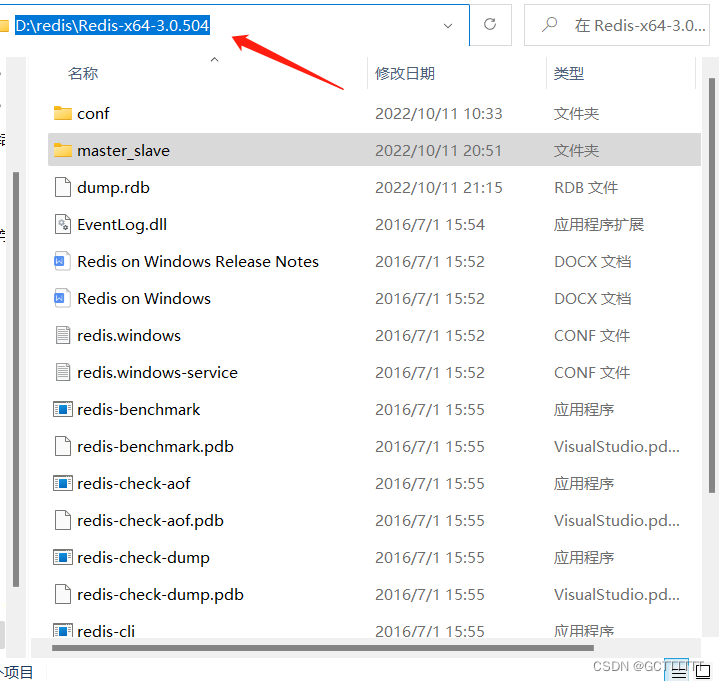Click date 2022/10/11 20:51 of master_slave

point(439,150)
